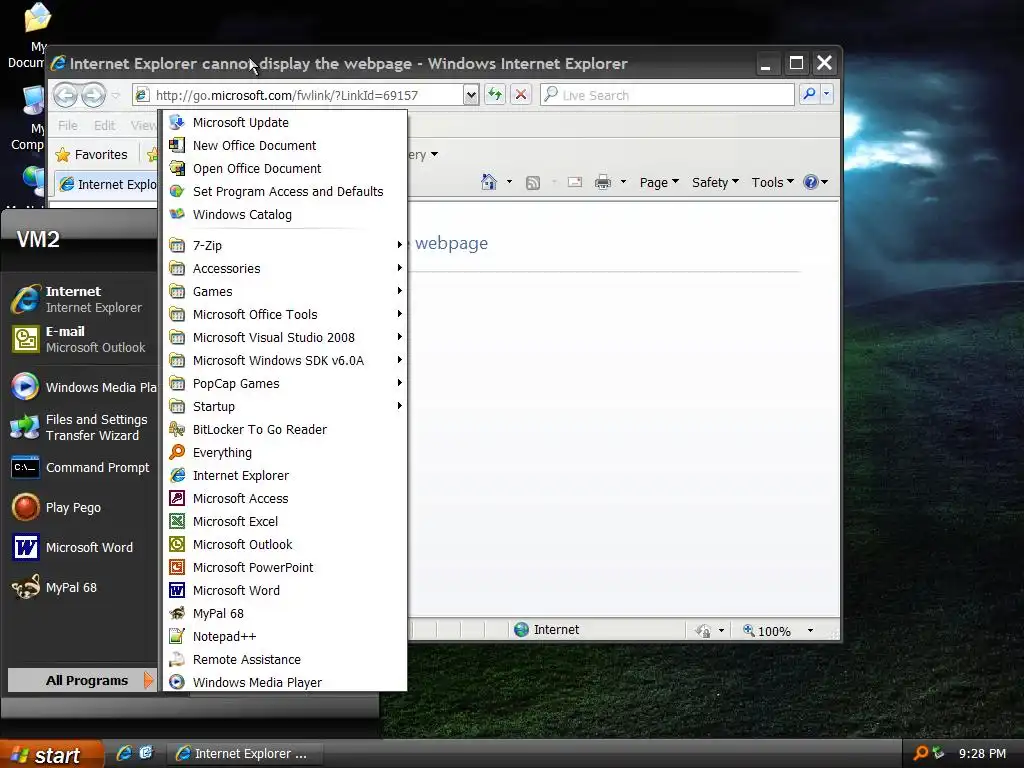Launch Windows Catalog
This screenshot has width=1024, height=768.
point(285,214)
